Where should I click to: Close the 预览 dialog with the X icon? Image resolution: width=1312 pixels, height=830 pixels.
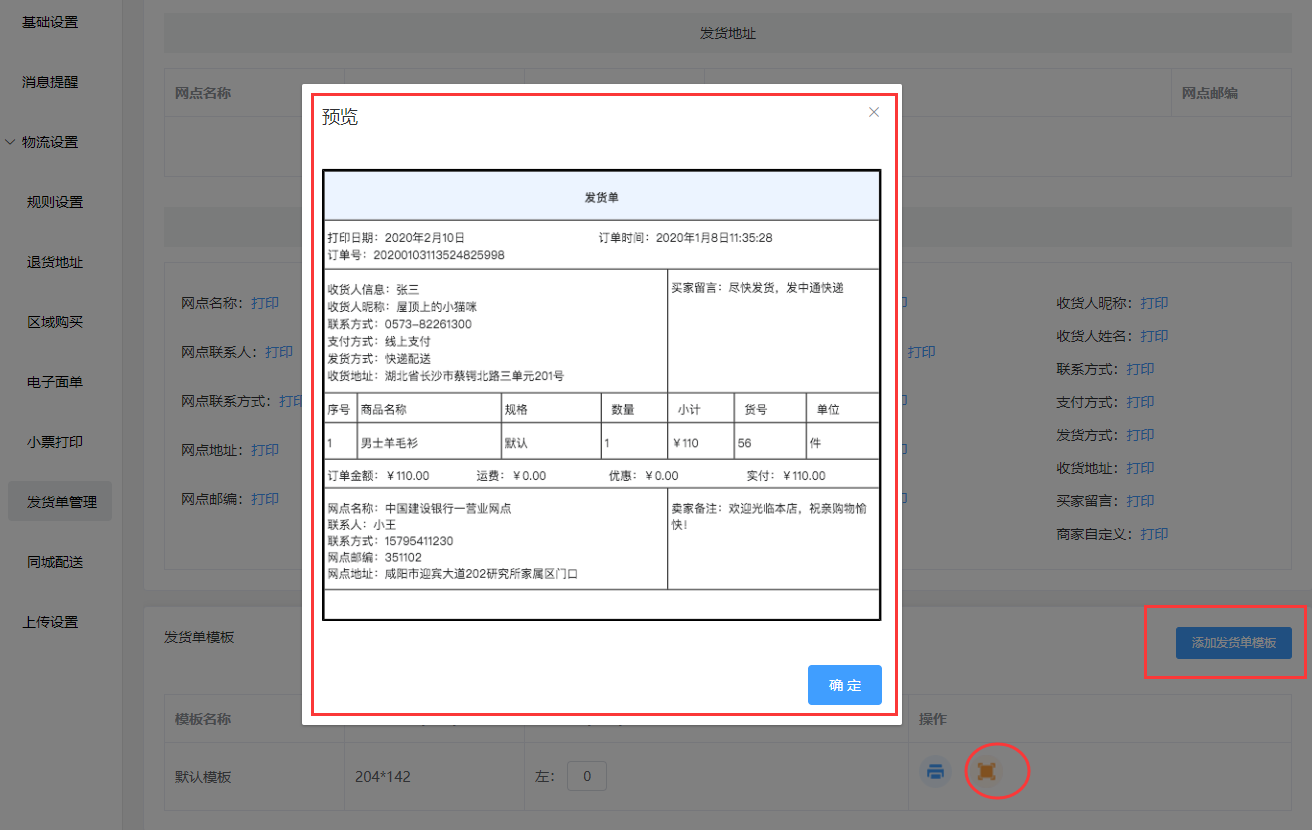(874, 112)
